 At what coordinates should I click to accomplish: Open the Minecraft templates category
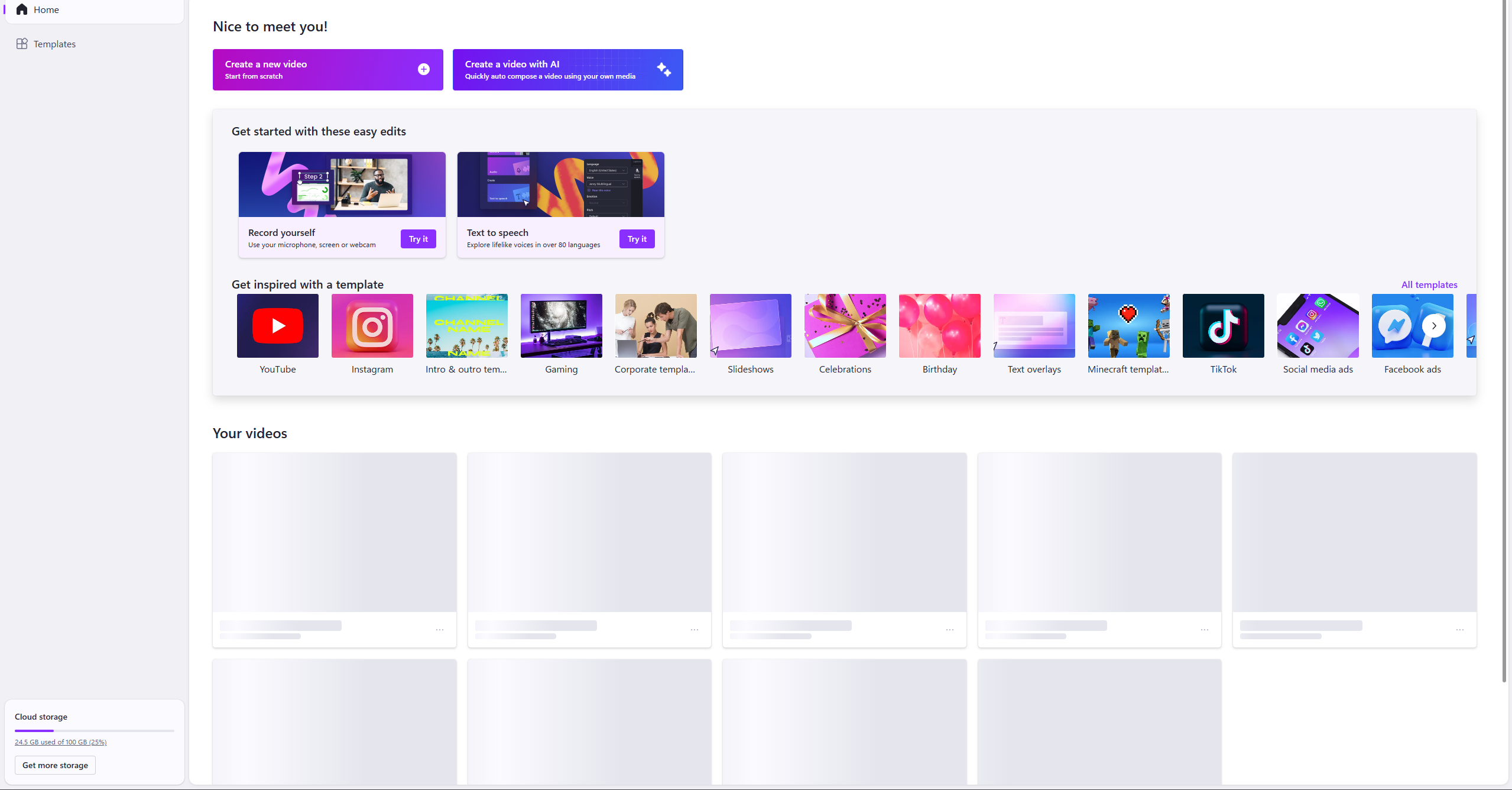coord(1128,326)
